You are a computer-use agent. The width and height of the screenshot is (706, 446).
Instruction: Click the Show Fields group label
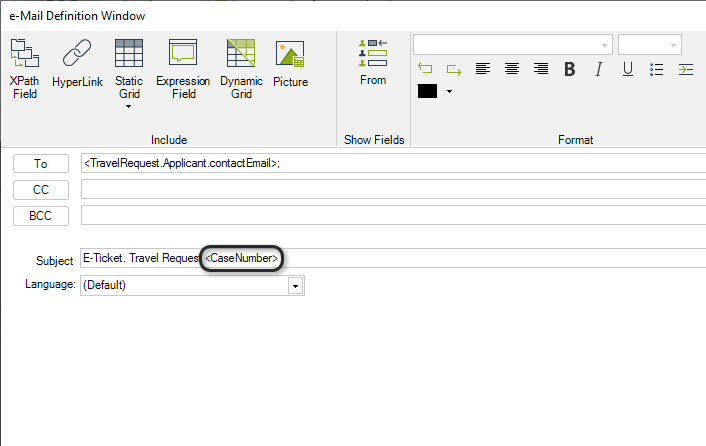click(x=374, y=140)
